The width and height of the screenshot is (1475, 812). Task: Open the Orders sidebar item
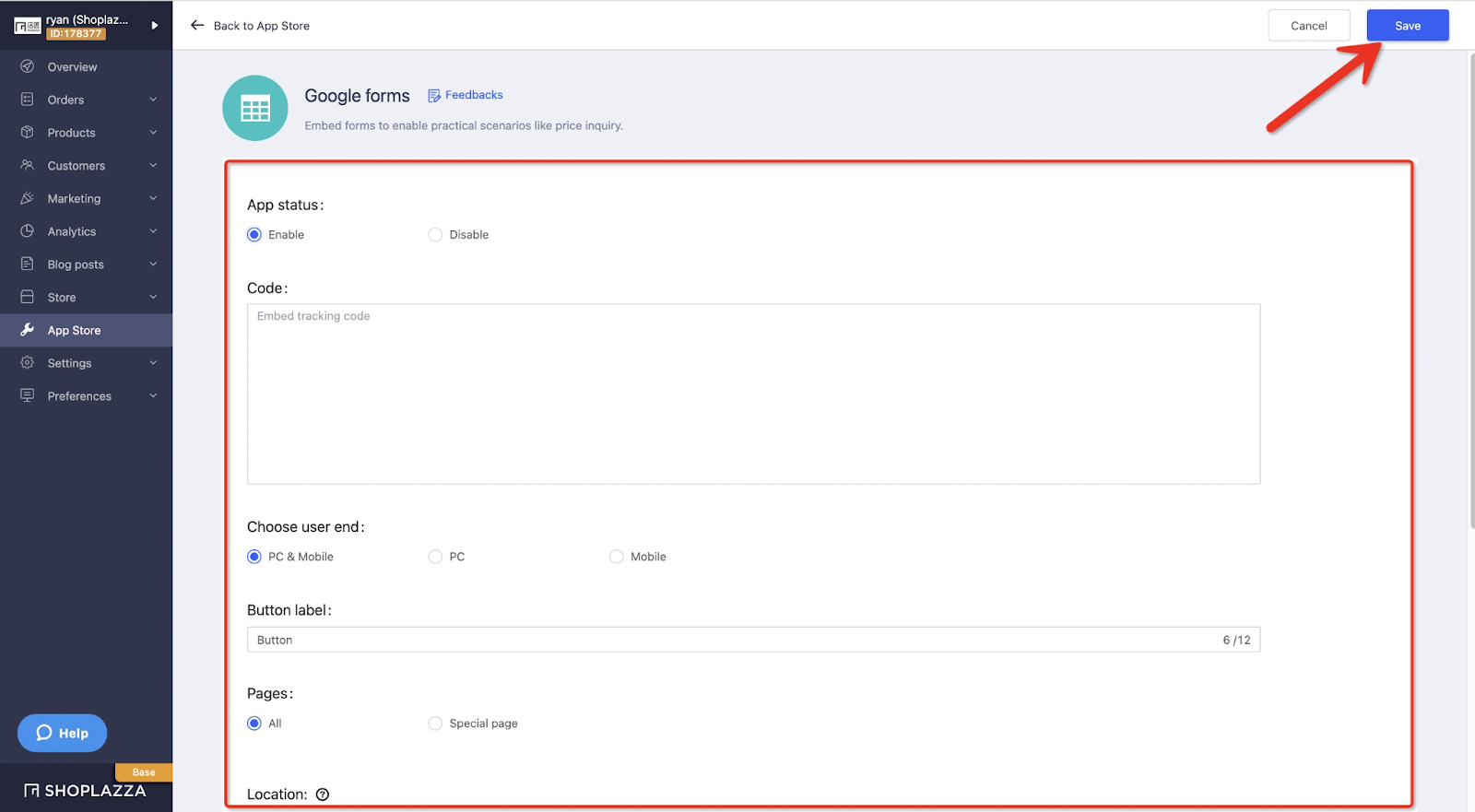point(86,100)
